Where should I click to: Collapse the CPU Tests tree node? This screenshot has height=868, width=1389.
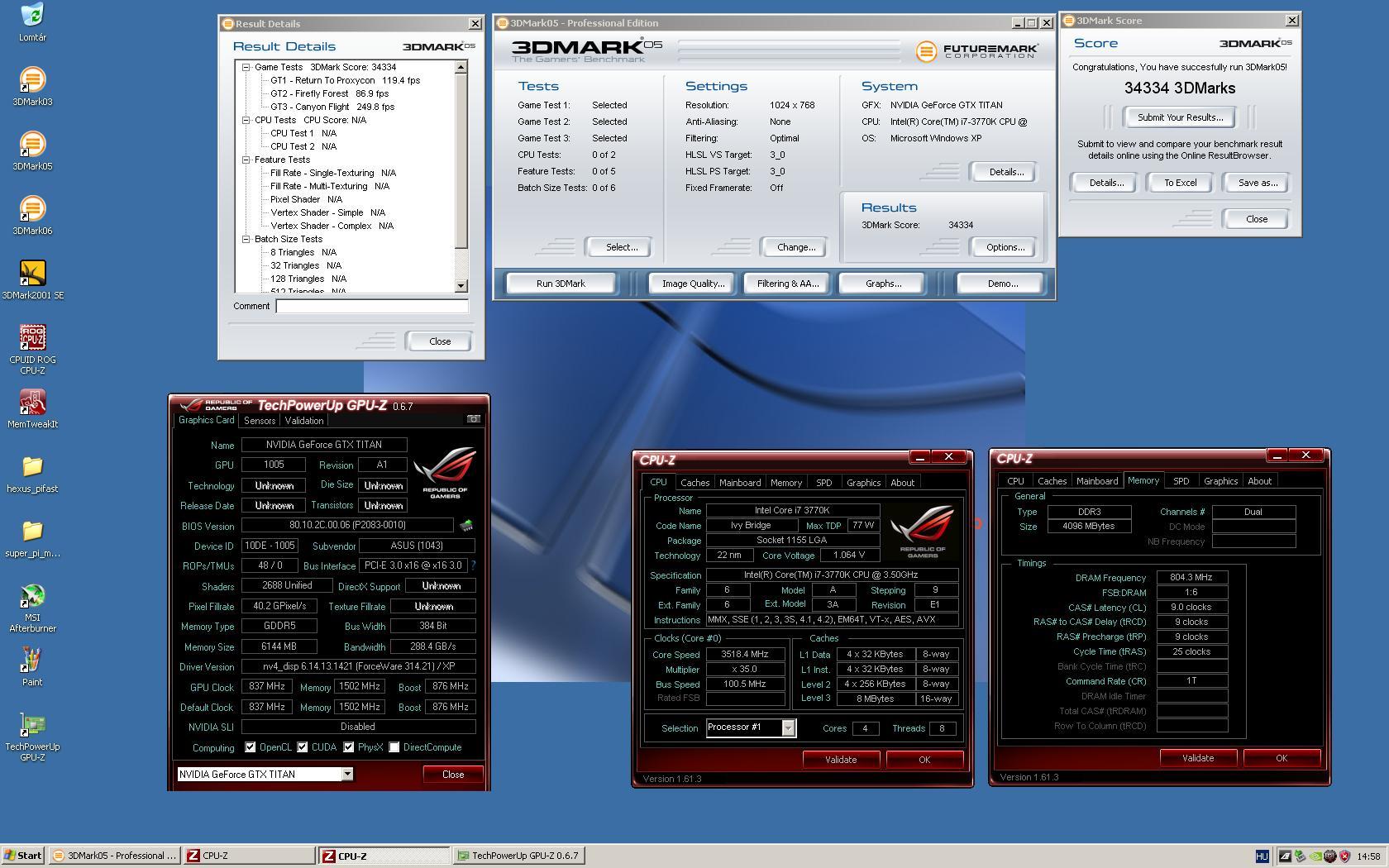pyautogui.click(x=246, y=120)
